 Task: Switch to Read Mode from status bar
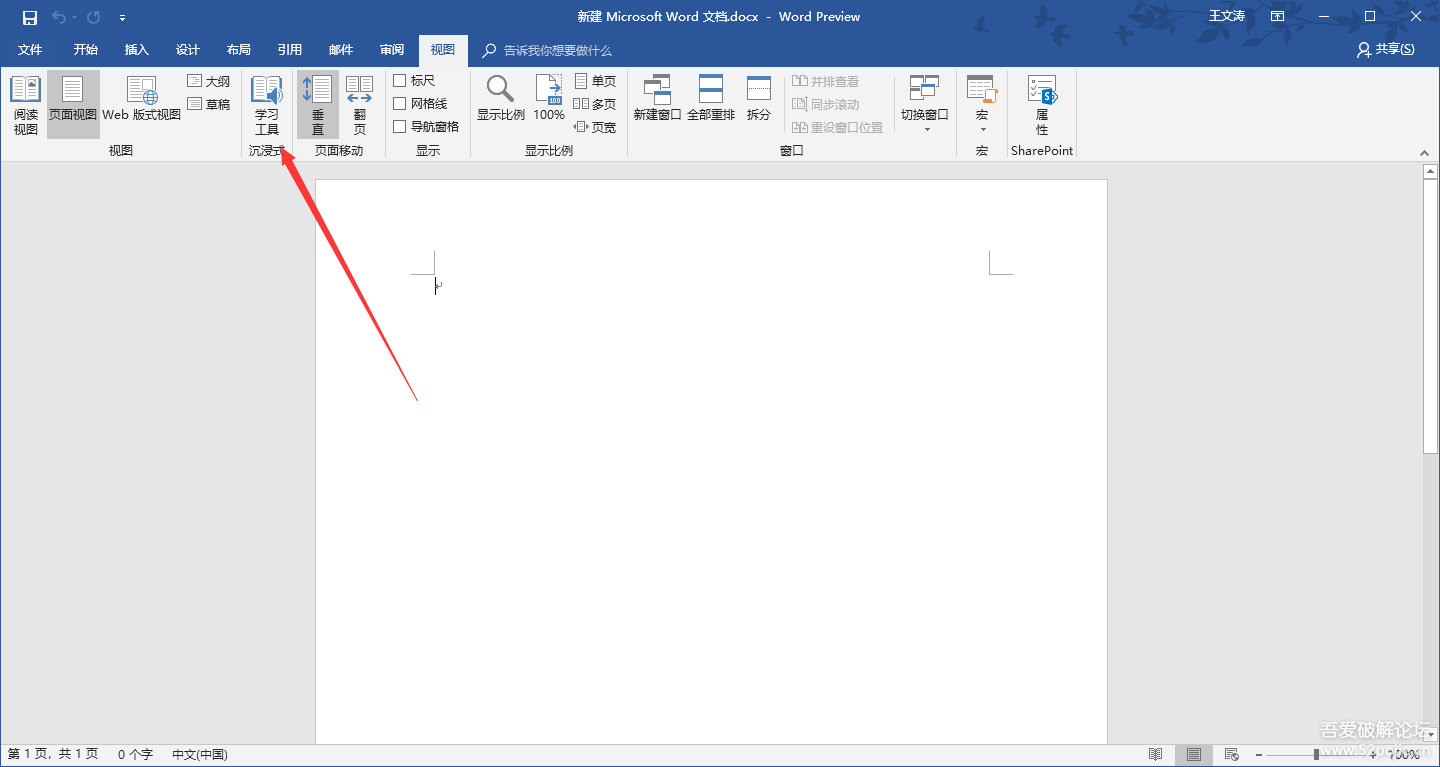coord(1155,754)
